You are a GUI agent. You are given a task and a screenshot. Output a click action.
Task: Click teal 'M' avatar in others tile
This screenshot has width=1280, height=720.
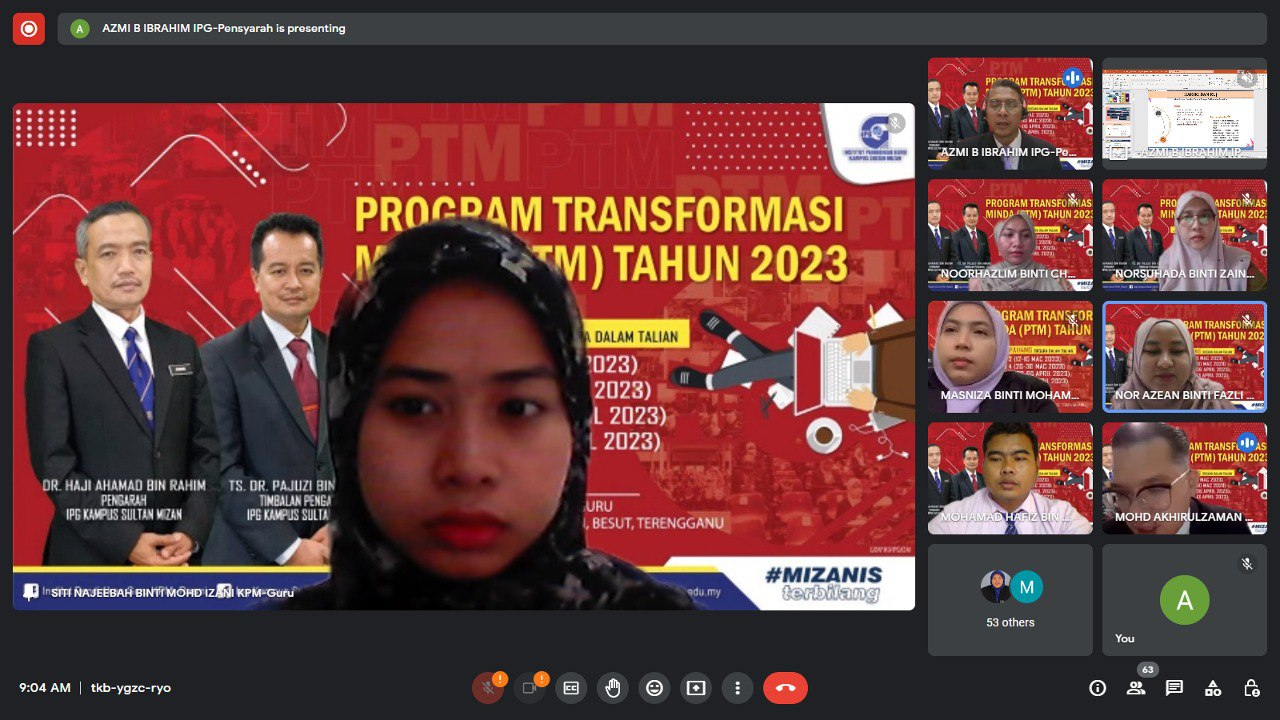1026,587
